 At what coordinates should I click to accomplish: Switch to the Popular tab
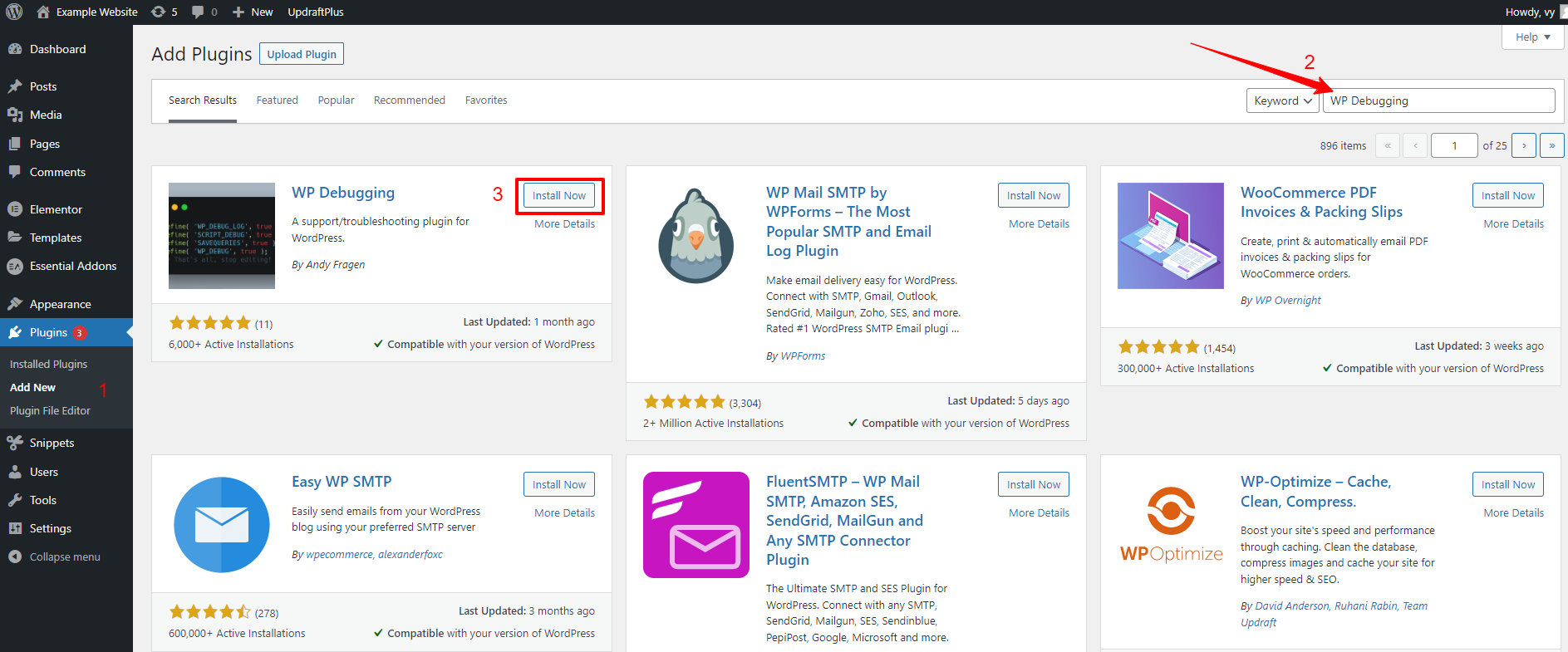[336, 100]
